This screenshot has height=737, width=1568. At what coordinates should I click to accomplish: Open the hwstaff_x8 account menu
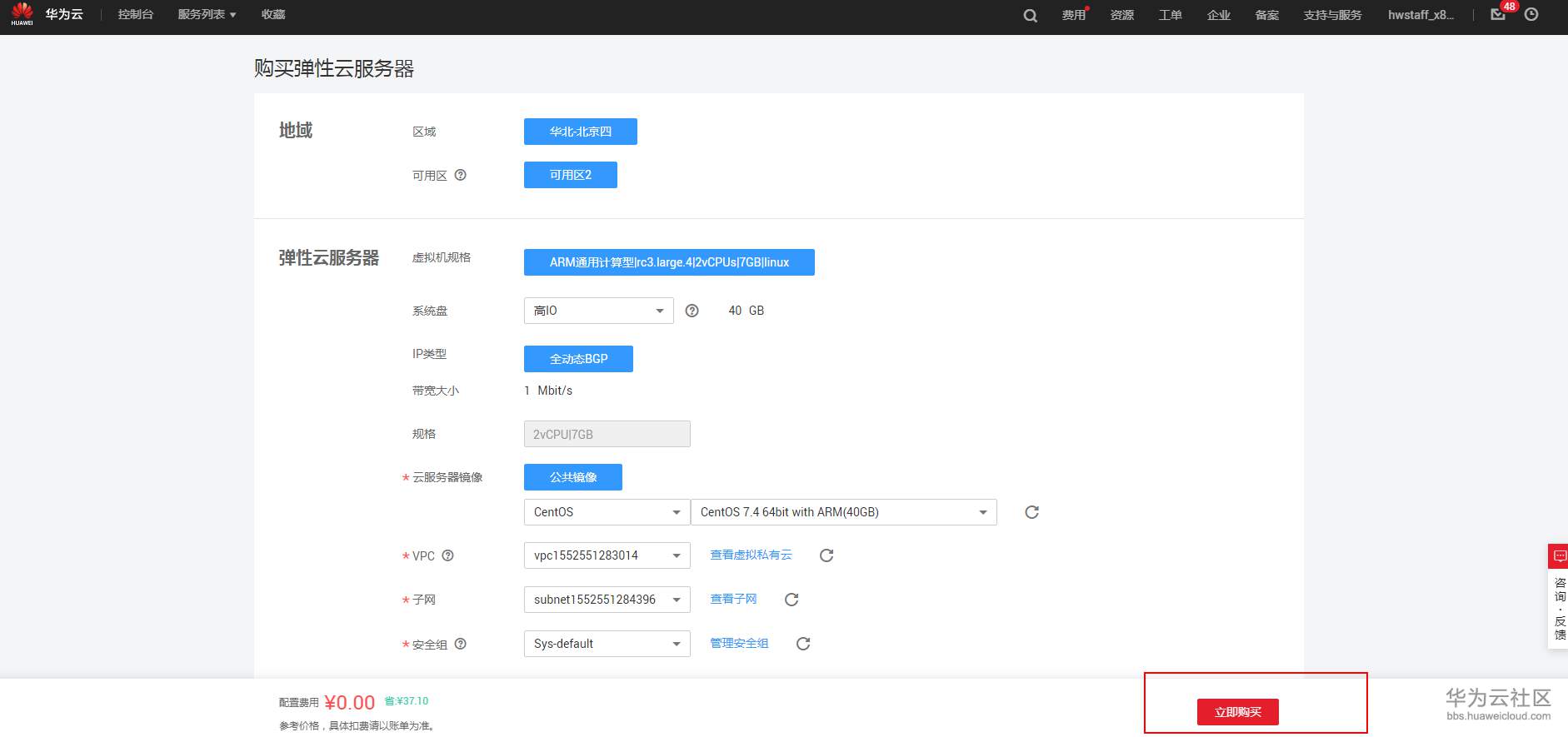1421,14
